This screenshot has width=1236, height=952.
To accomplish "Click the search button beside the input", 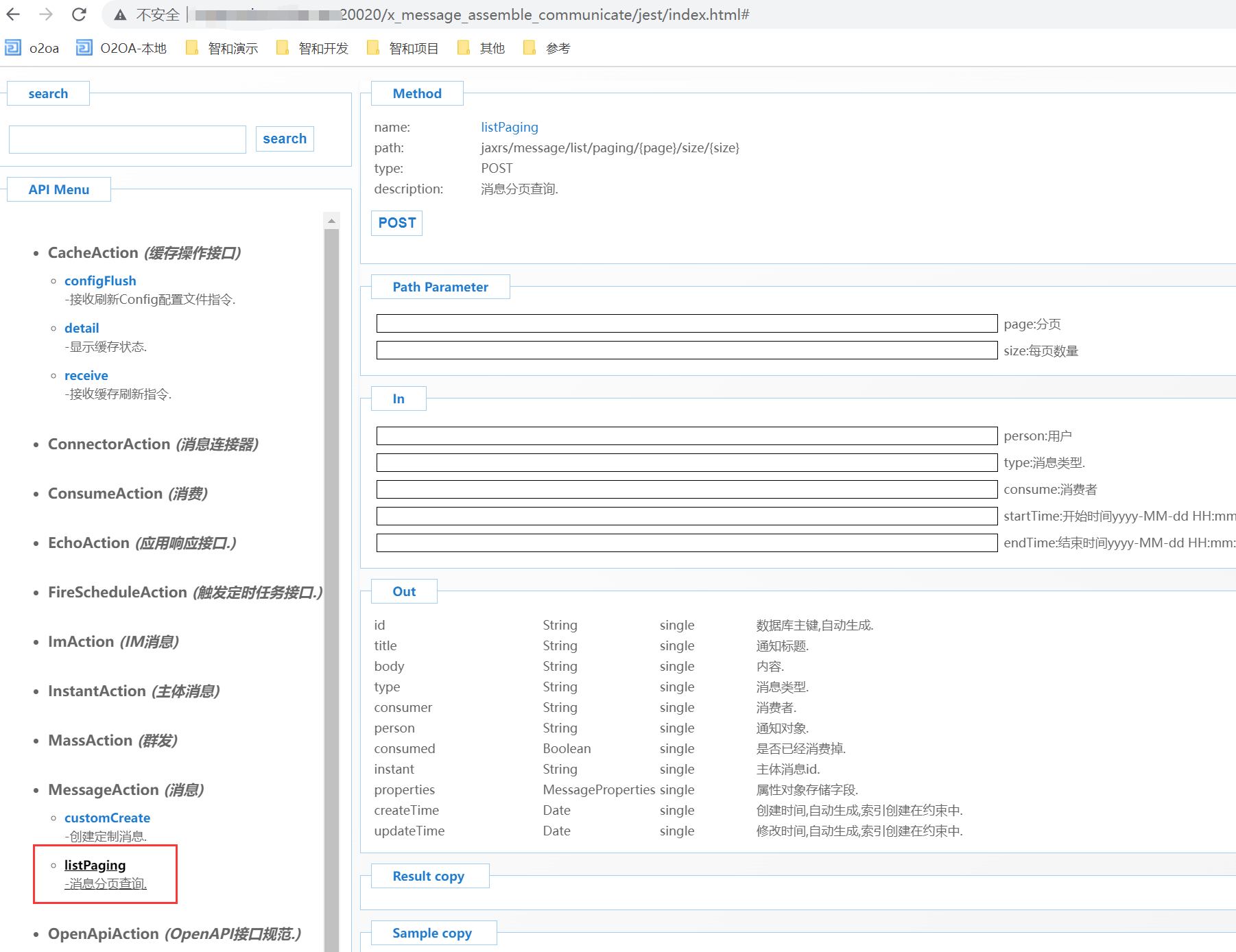I will [x=285, y=139].
